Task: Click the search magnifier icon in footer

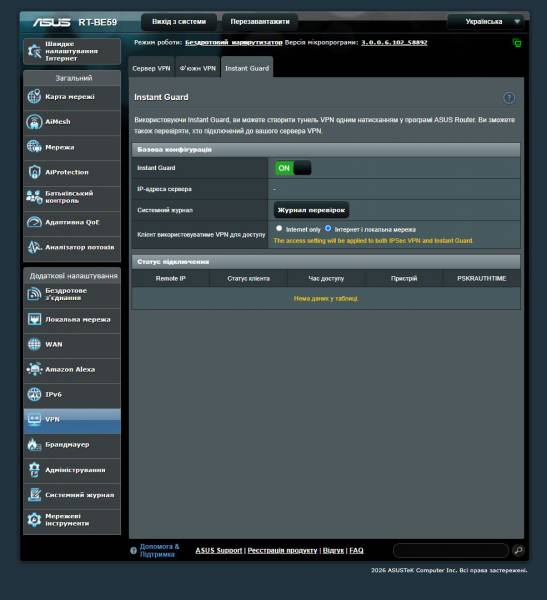Action: (518, 550)
